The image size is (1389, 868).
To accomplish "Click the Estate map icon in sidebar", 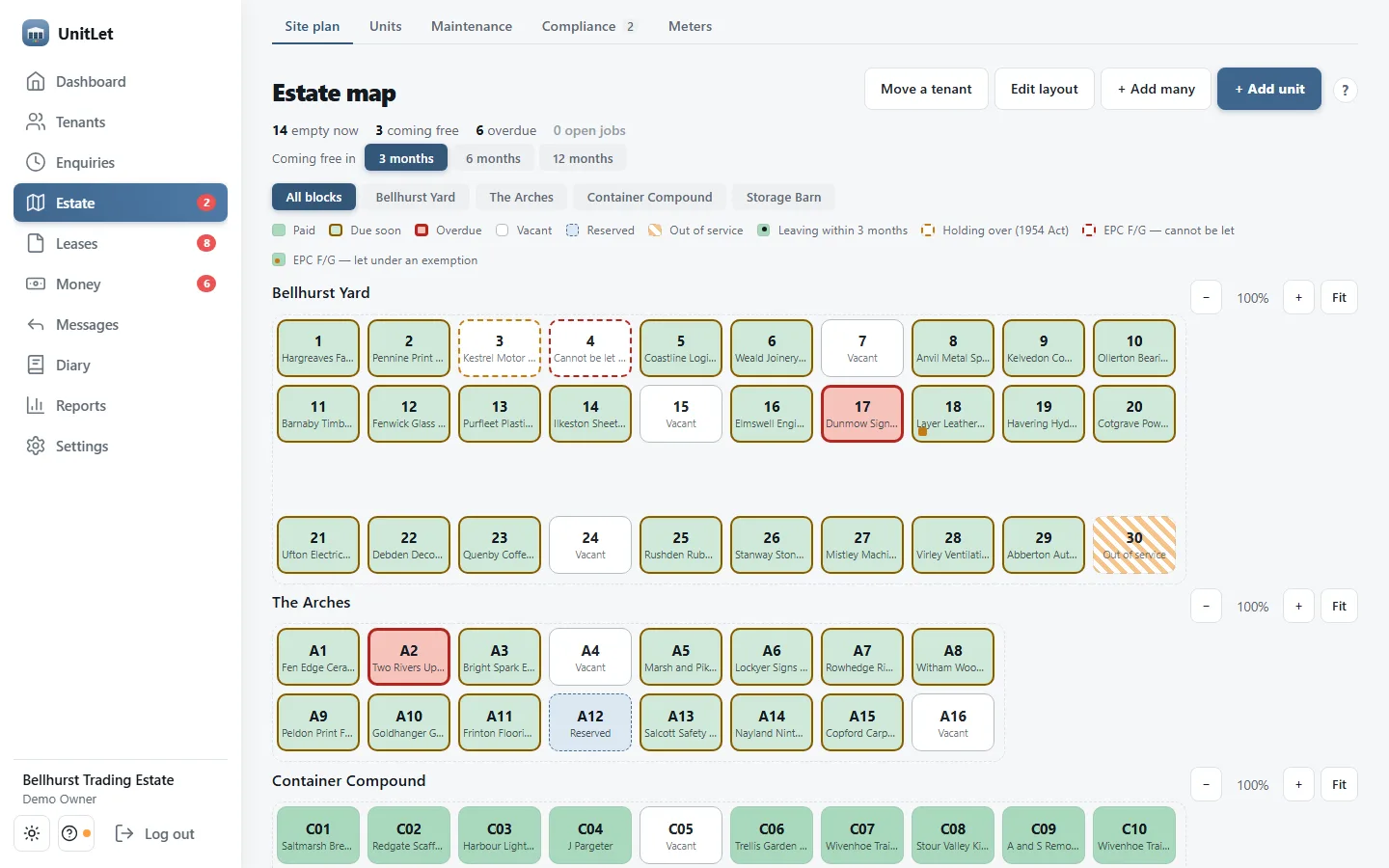I will pyautogui.click(x=36, y=203).
